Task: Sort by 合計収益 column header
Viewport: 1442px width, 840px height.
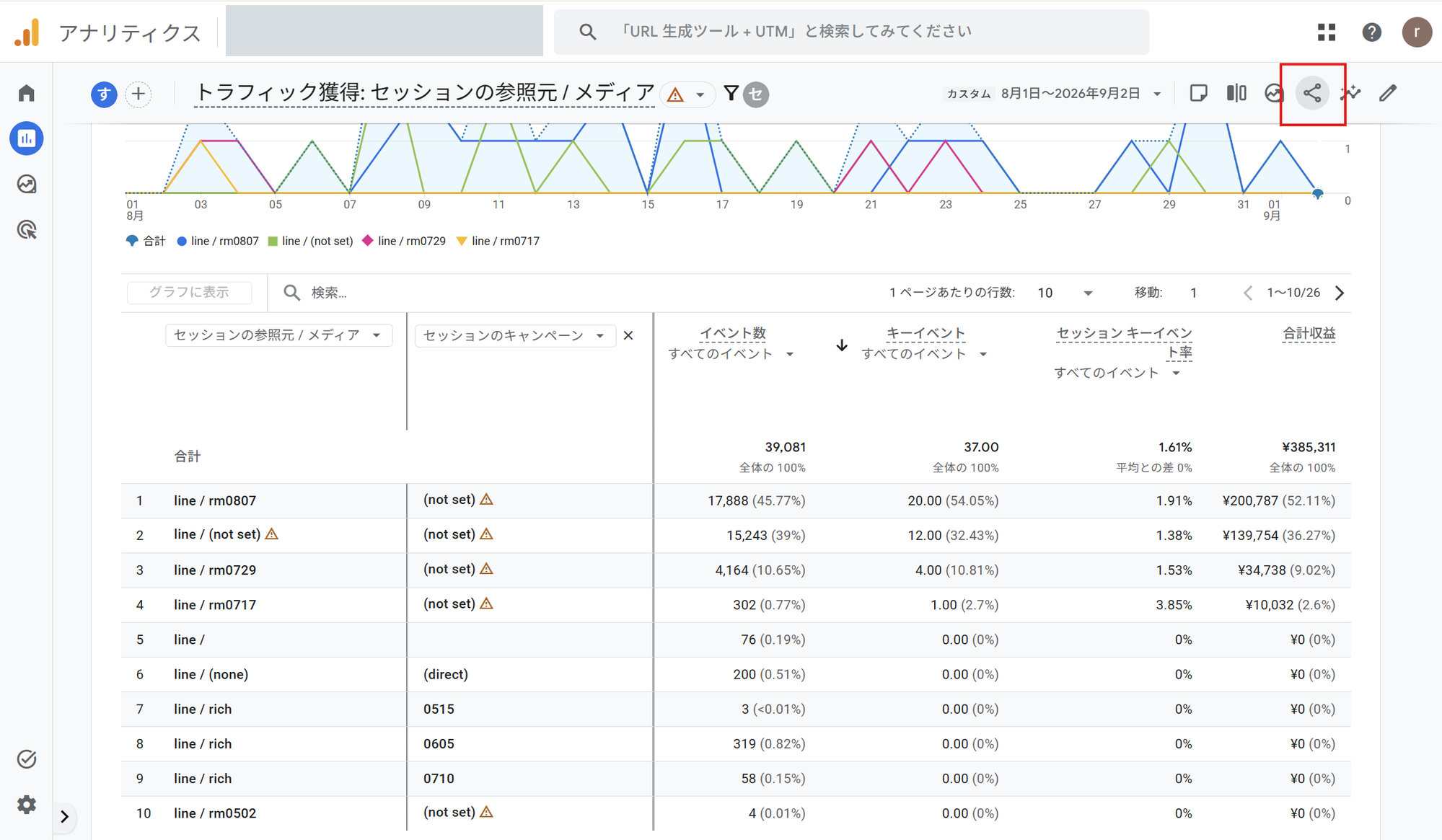Action: (x=1309, y=333)
